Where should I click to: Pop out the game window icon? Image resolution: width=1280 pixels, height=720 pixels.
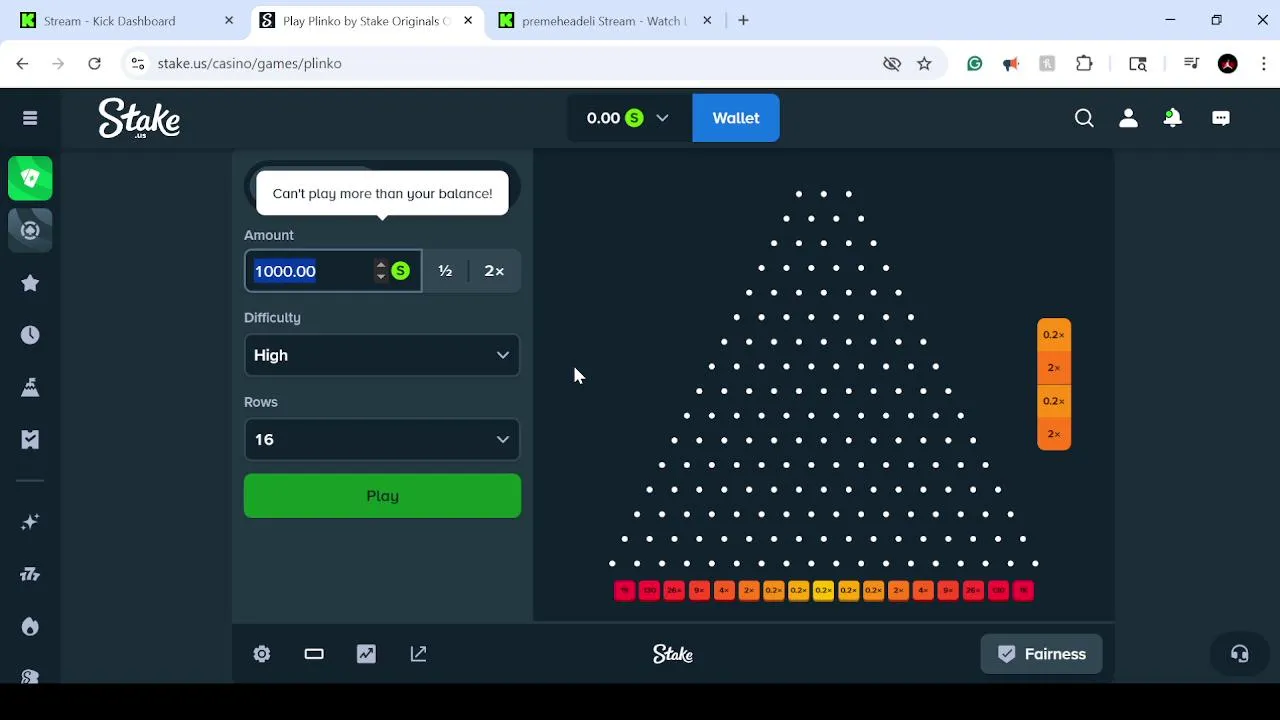[x=418, y=654]
